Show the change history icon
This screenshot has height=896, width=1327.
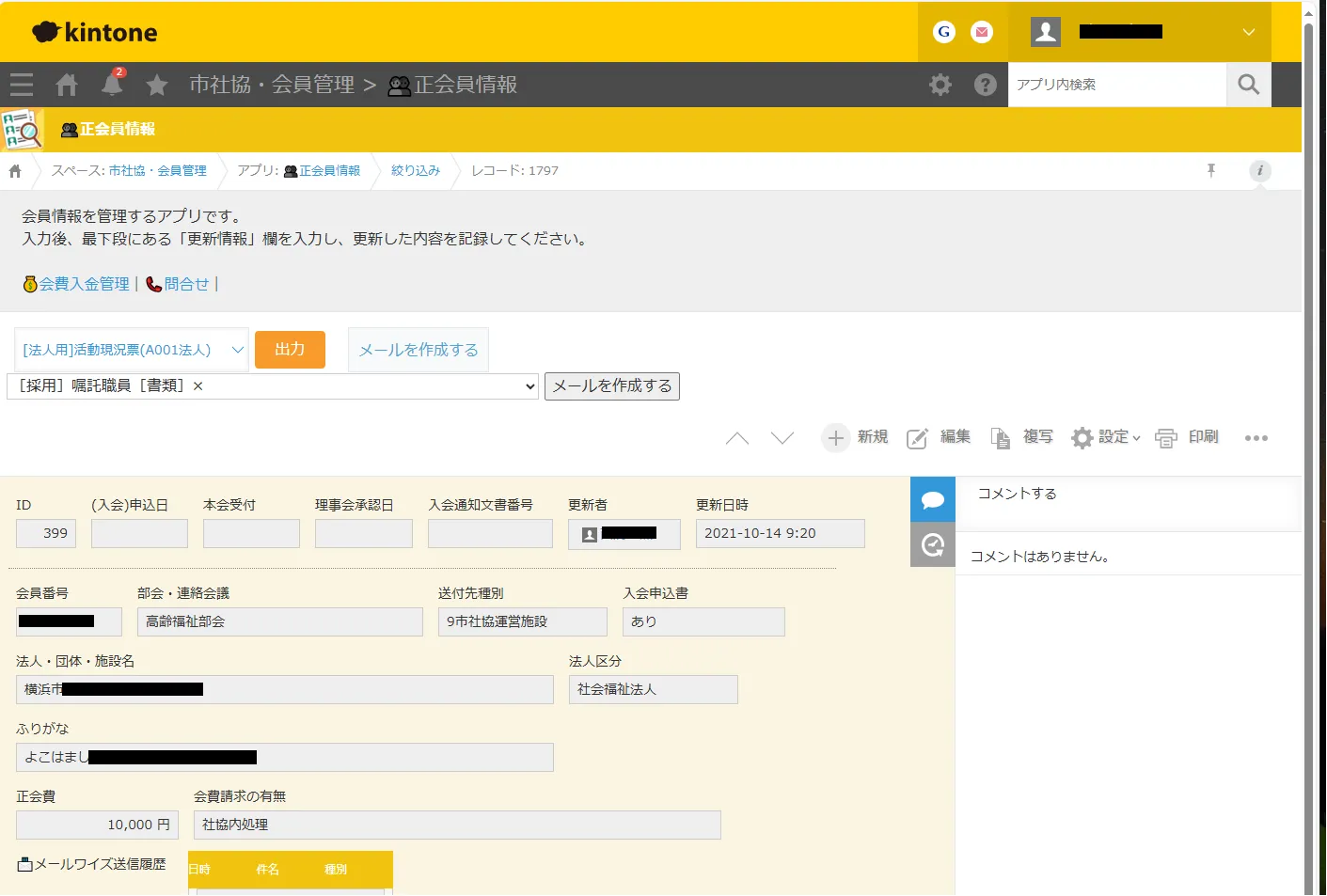tap(932, 545)
